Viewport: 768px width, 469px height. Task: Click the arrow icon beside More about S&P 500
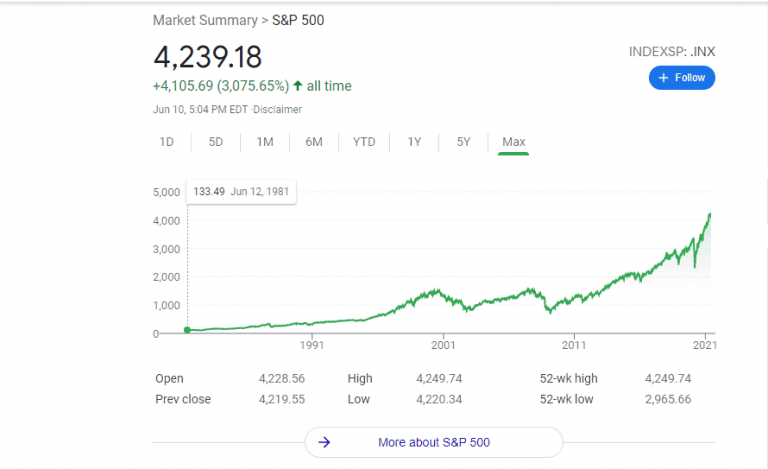324,443
